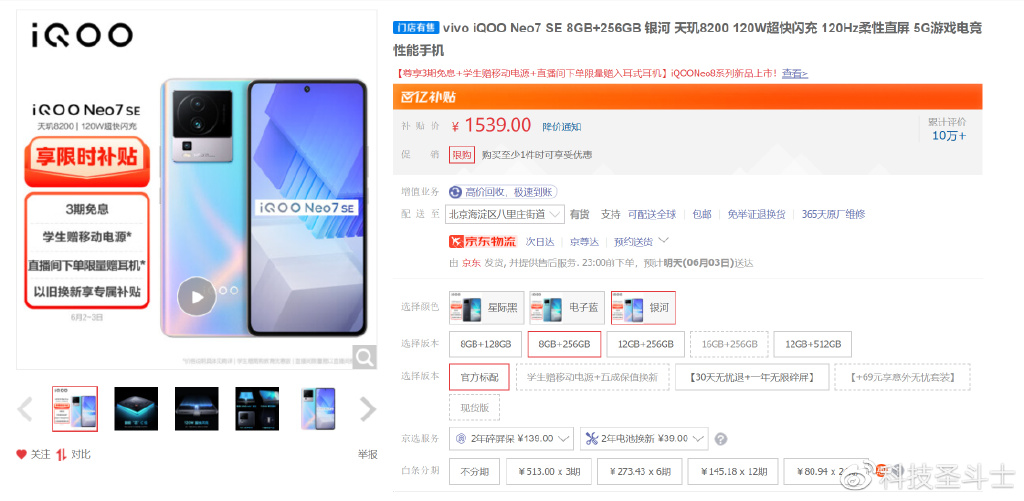Choose ¥513.00 x 3期 installment
Screen dimensions: 1024x501
[549, 471]
